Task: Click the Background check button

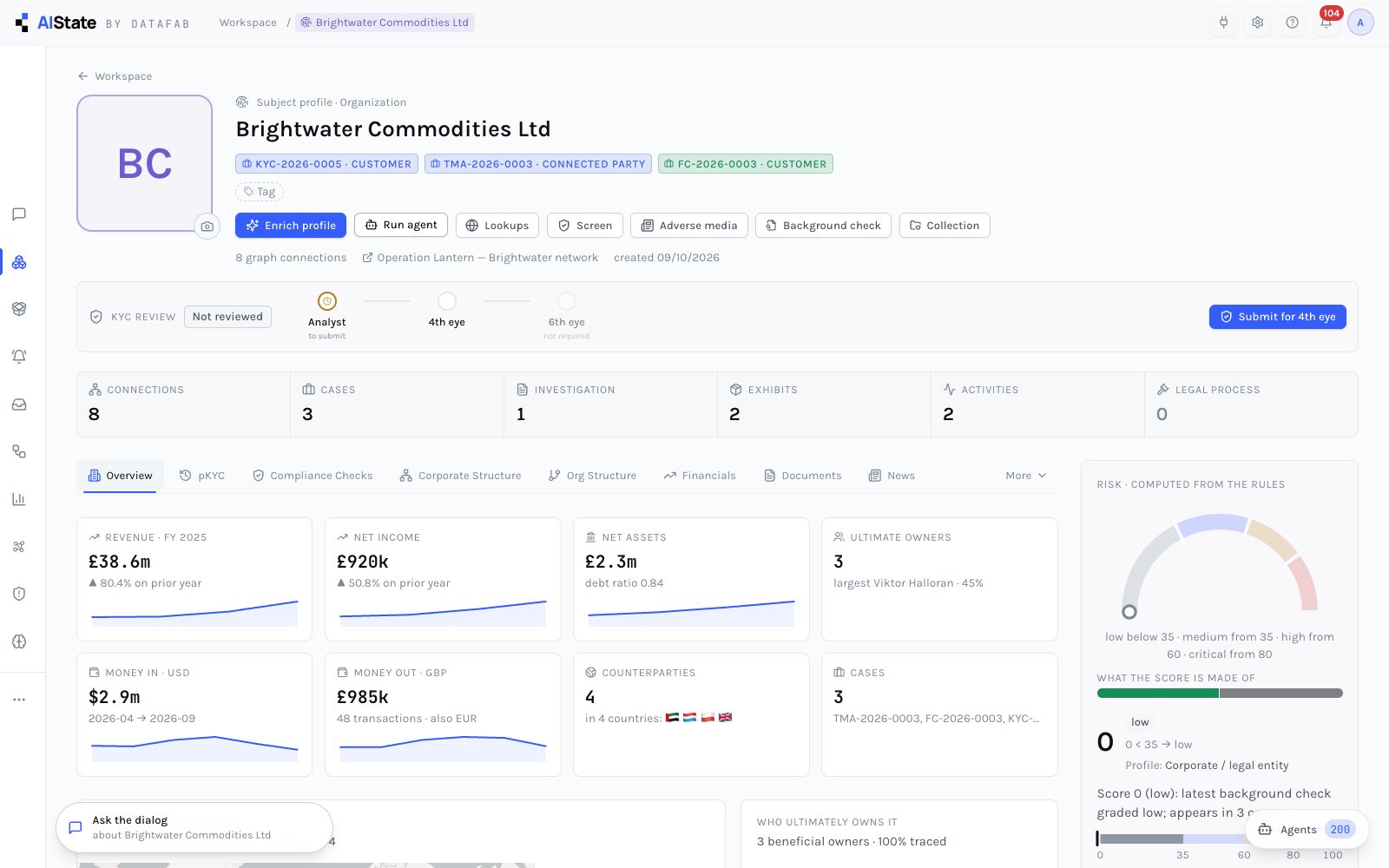Action: pyautogui.click(x=823, y=226)
